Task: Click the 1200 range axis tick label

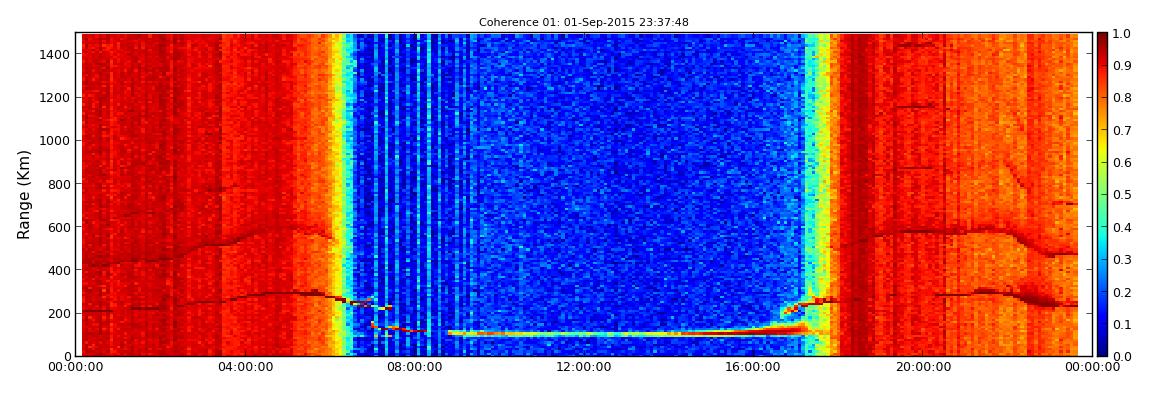Action: tap(56, 98)
